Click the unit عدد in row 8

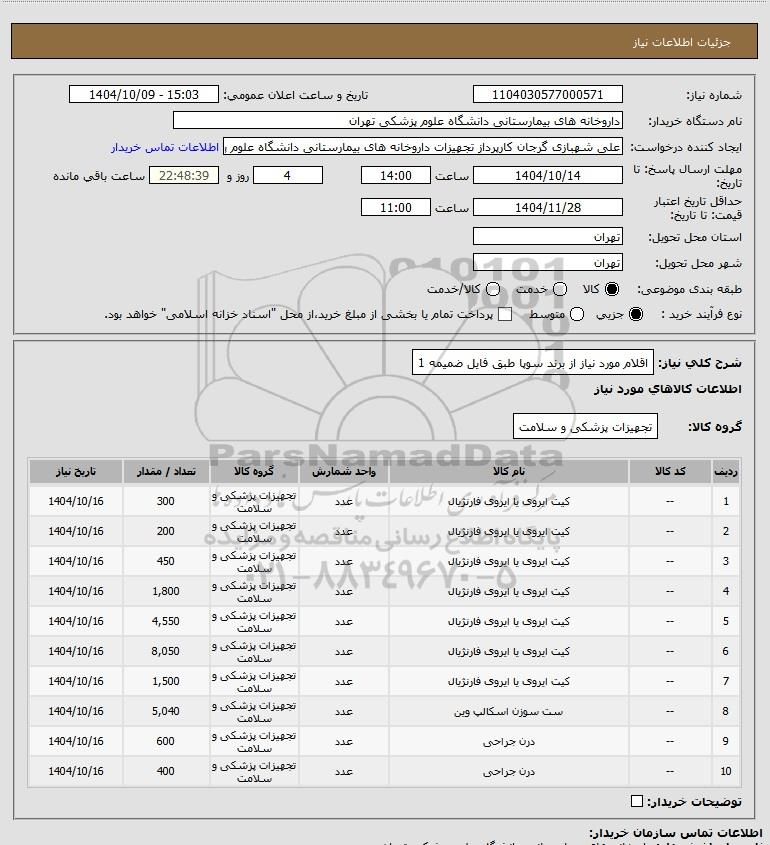[x=344, y=711]
